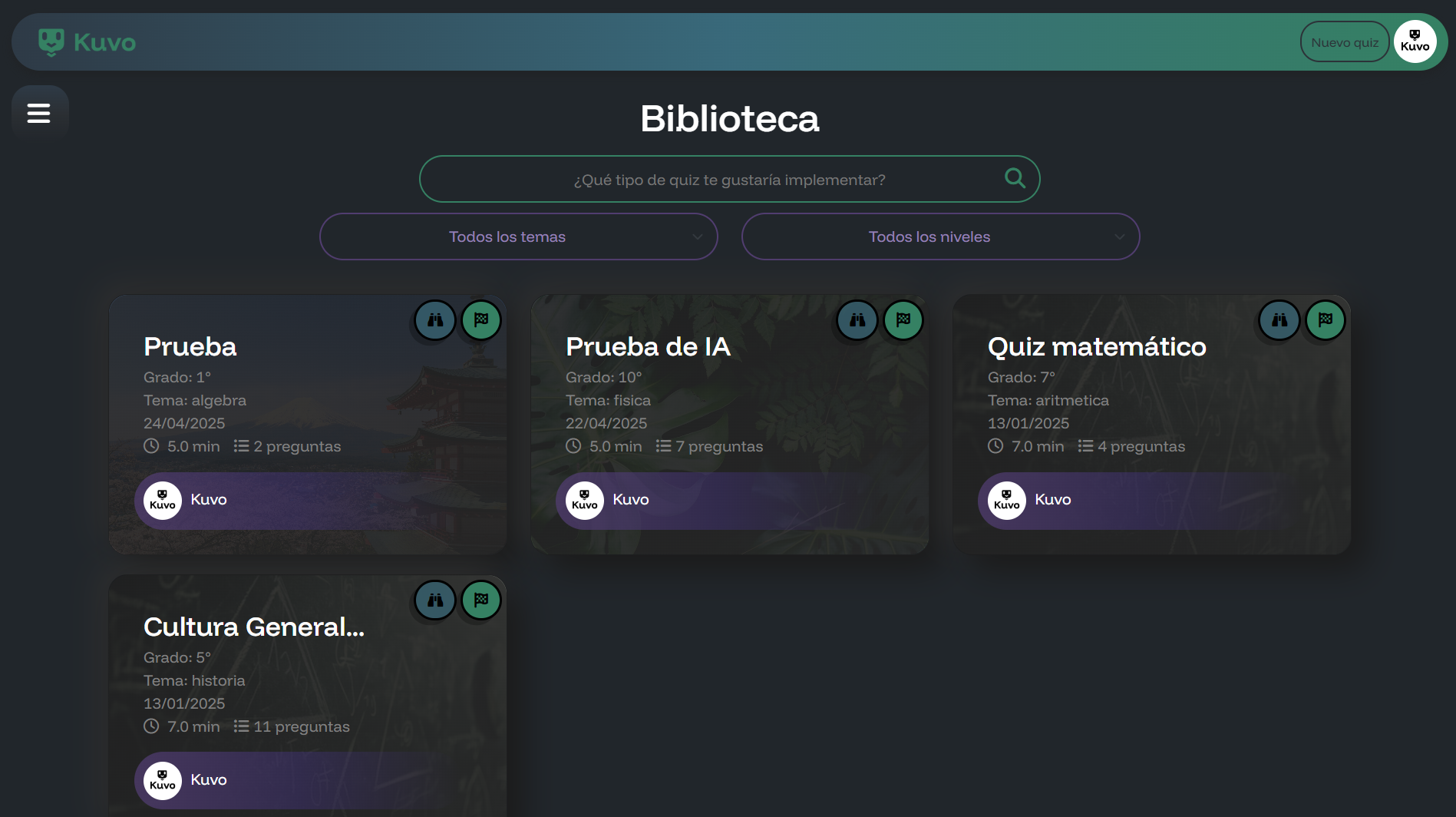Click the chevron on 'Todos los niveles'

1120,237
